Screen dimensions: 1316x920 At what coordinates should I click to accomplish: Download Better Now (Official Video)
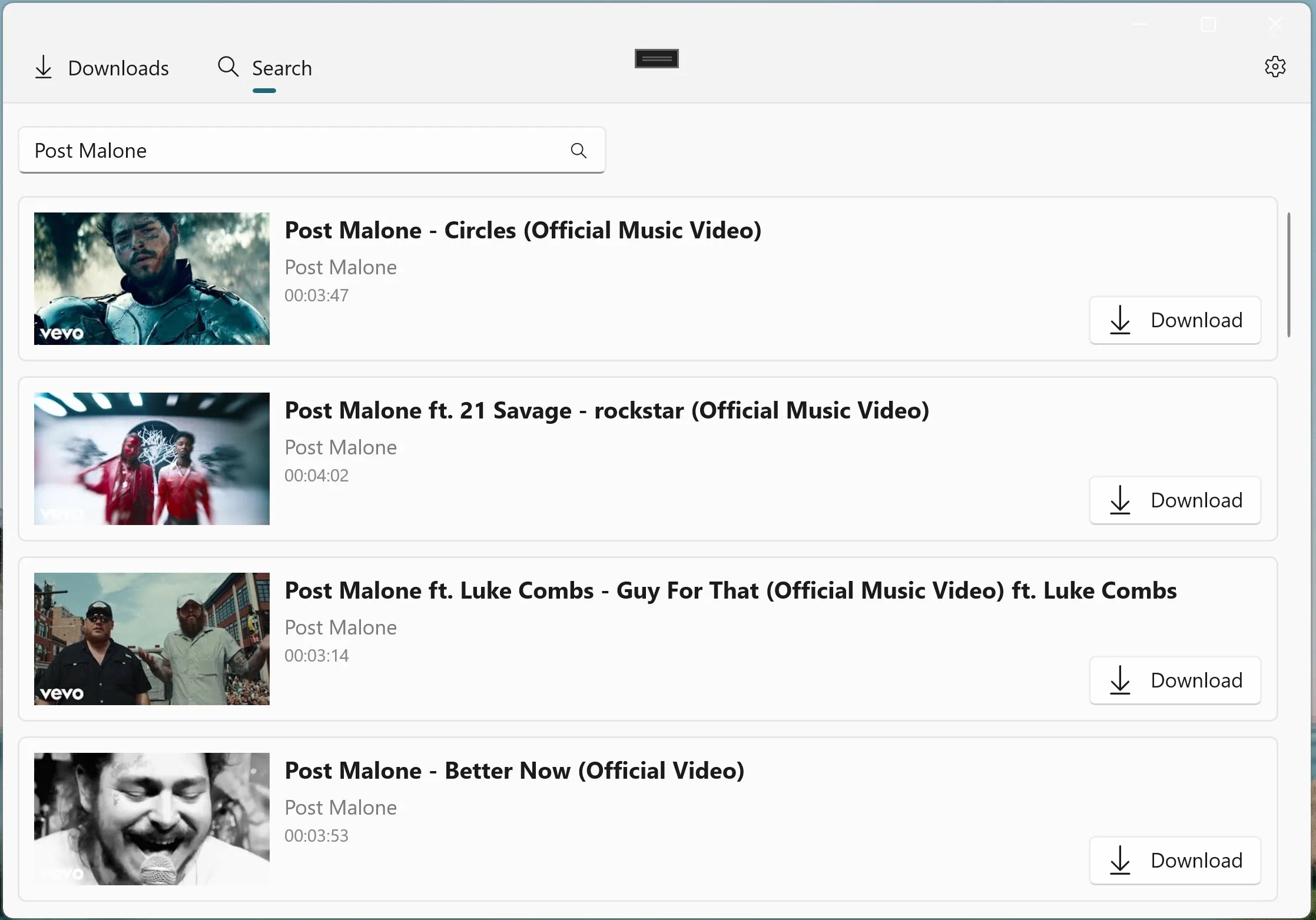click(x=1175, y=861)
